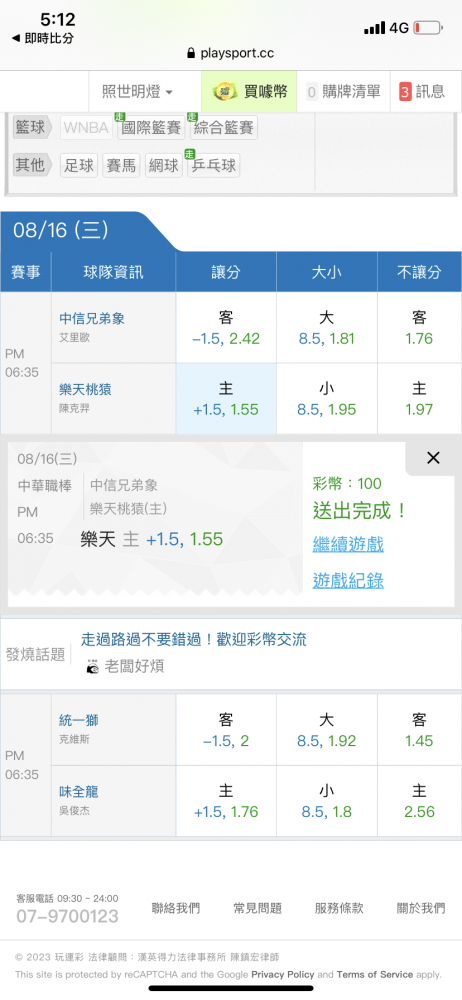Screen dimensions: 462x1000
Task: Pick 統一獅 大 8.5, 1.92 option
Action: click(327, 730)
